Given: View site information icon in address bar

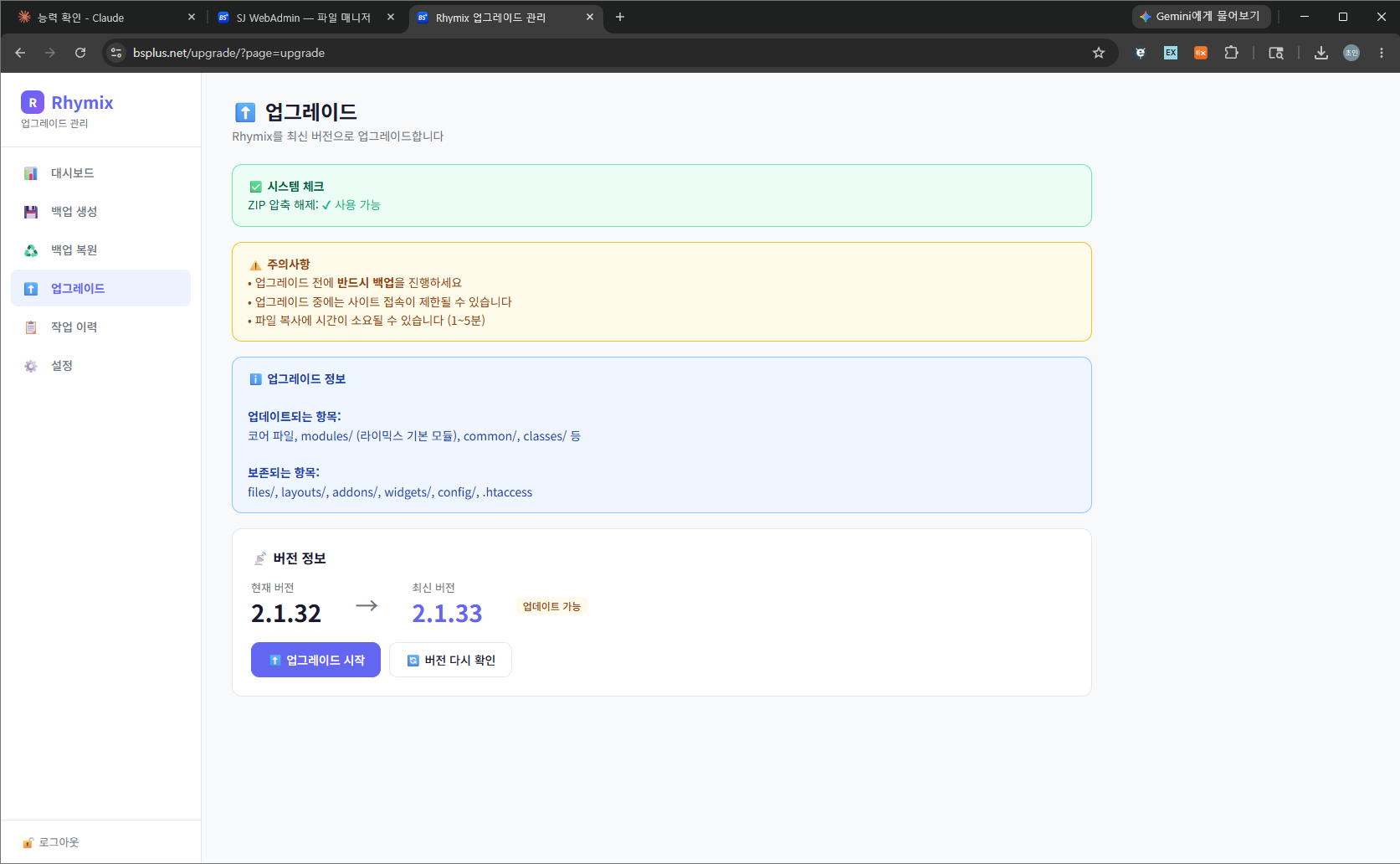Looking at the screenshot, I should [116, 53].
